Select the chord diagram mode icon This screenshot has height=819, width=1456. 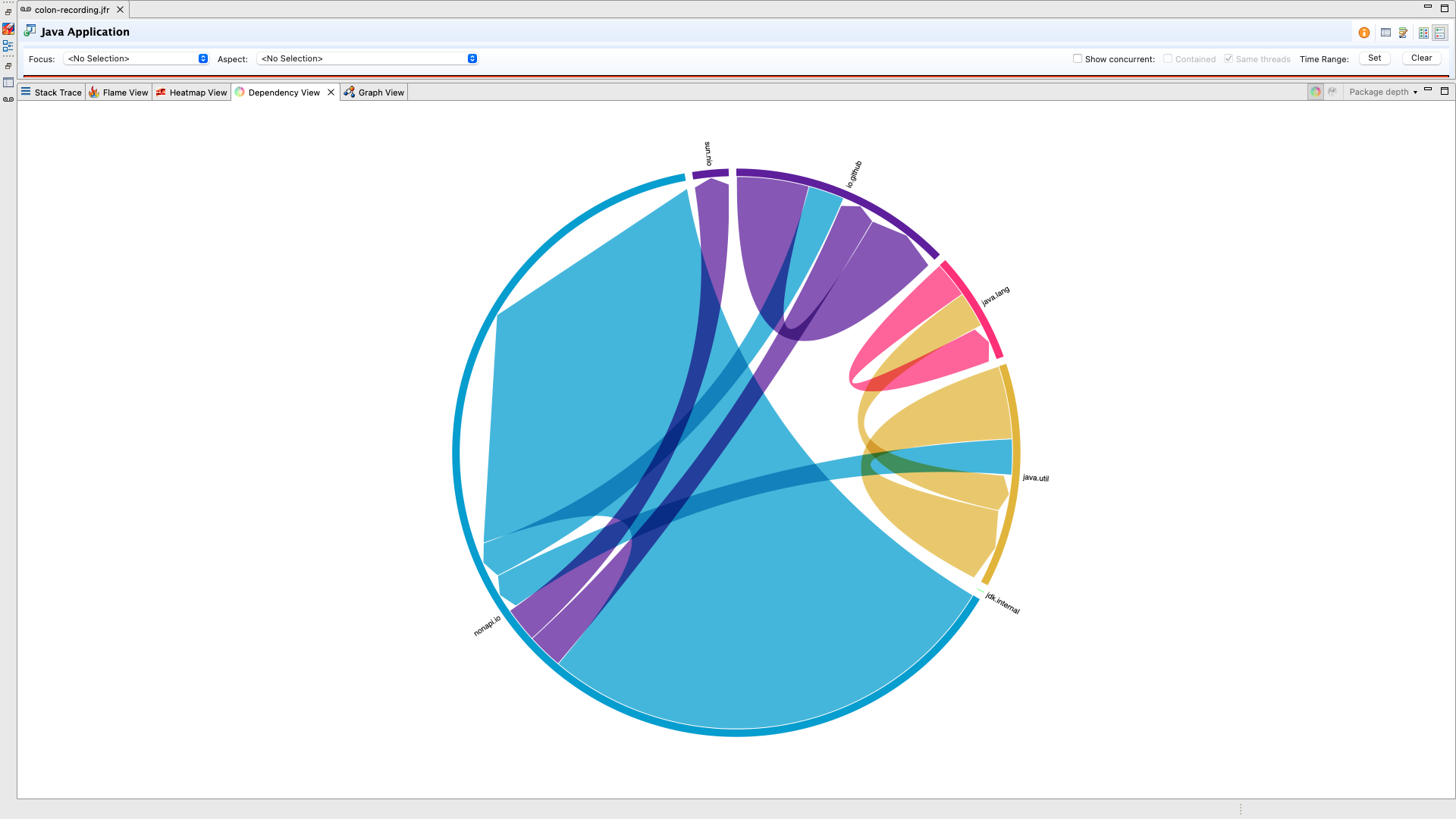[x=1316, y=92]
